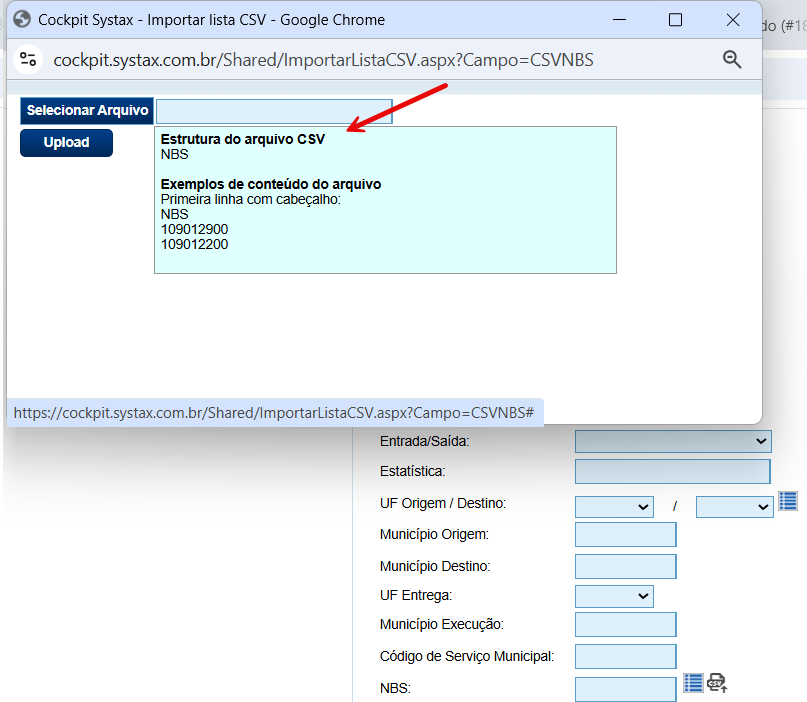Open the UF Origem / Destino list icon
The image size is (807, 702).
pos(788,501)
